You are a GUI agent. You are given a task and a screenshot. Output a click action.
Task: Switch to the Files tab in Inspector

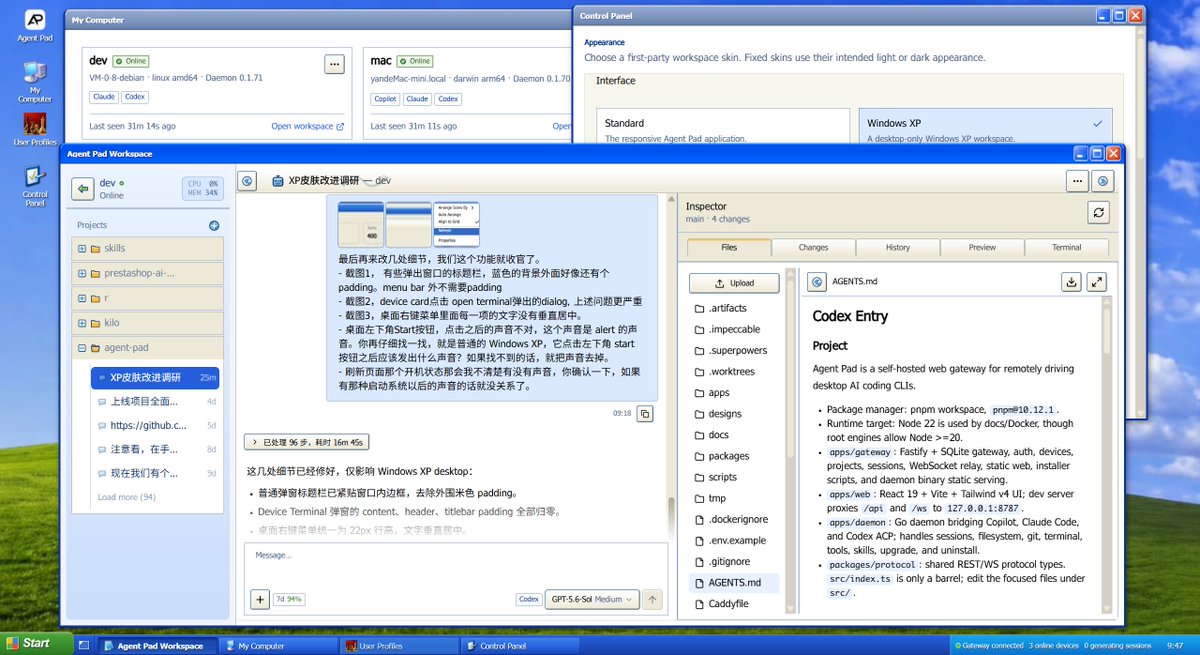point(729,247)
